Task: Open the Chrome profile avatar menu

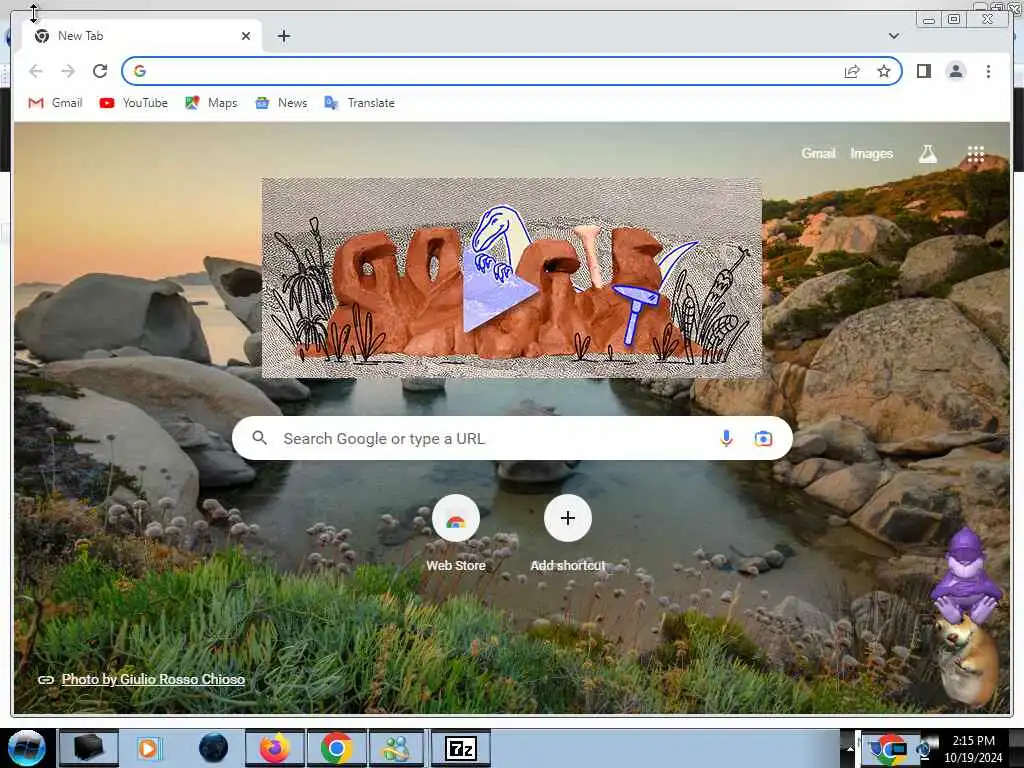Action: [x=955, y=71]
